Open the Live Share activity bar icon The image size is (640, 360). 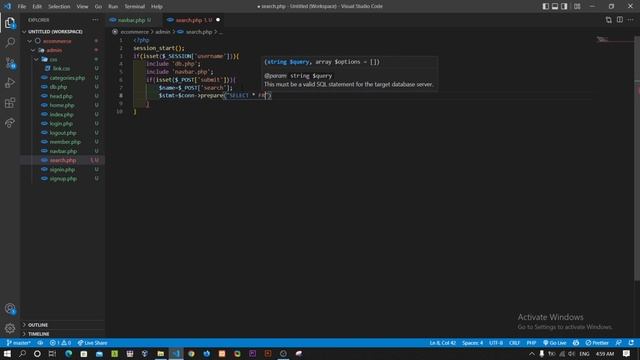10,122
